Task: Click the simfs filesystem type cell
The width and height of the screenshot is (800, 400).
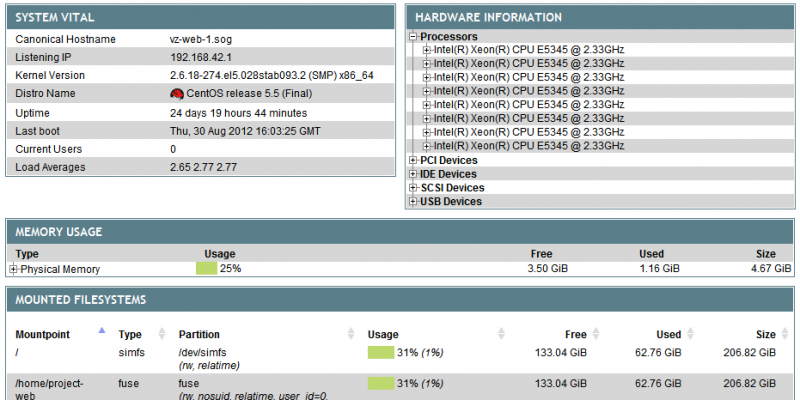Action: click(x=132, y=353)
